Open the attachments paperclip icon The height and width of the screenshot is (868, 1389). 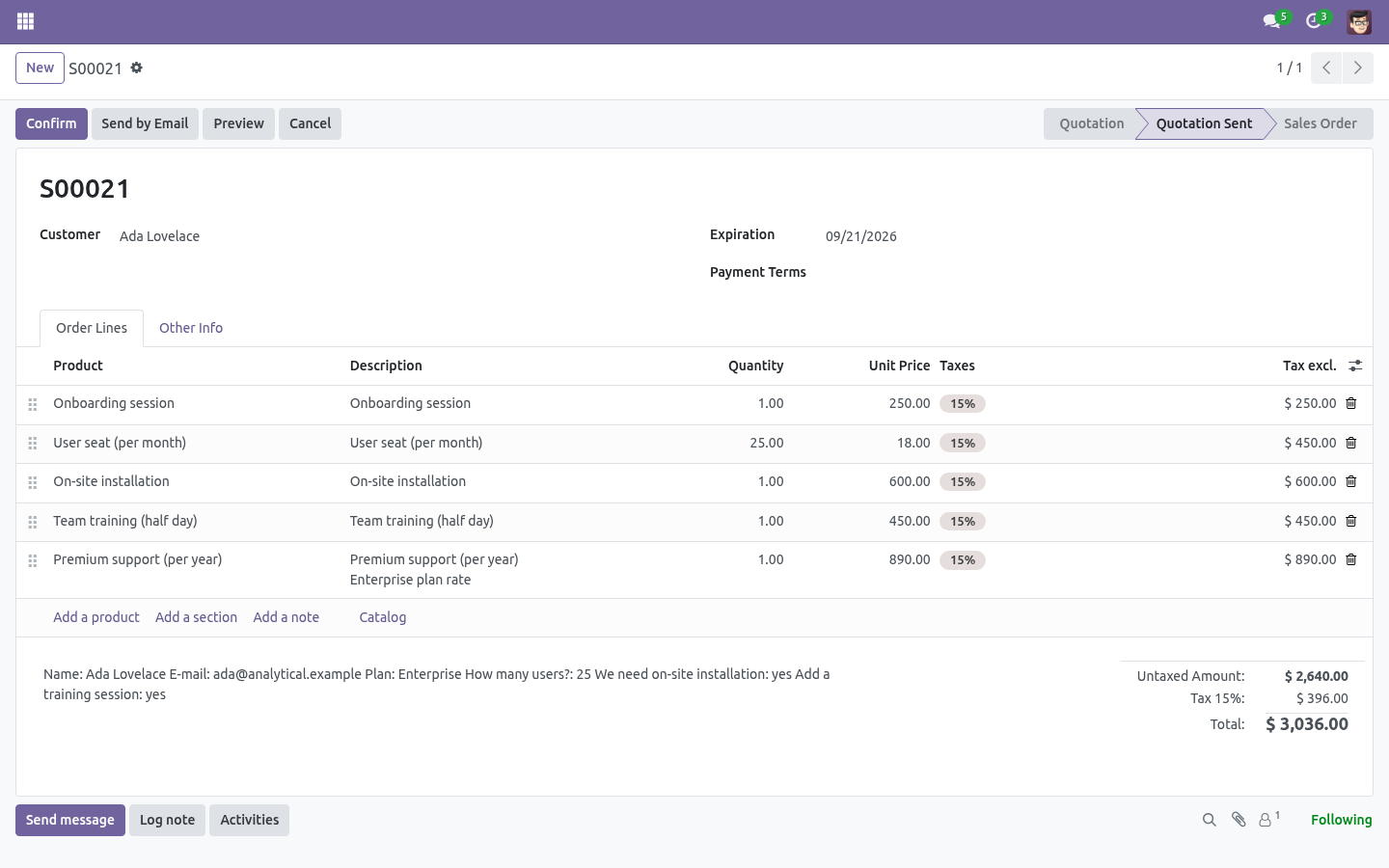pyautogui.click(x=1239, y=820)
